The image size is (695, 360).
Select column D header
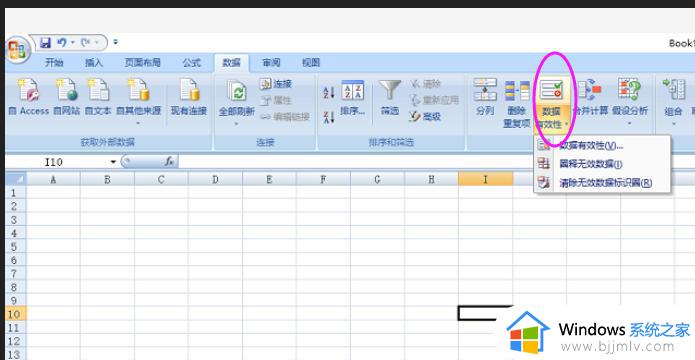pos(215,179)
